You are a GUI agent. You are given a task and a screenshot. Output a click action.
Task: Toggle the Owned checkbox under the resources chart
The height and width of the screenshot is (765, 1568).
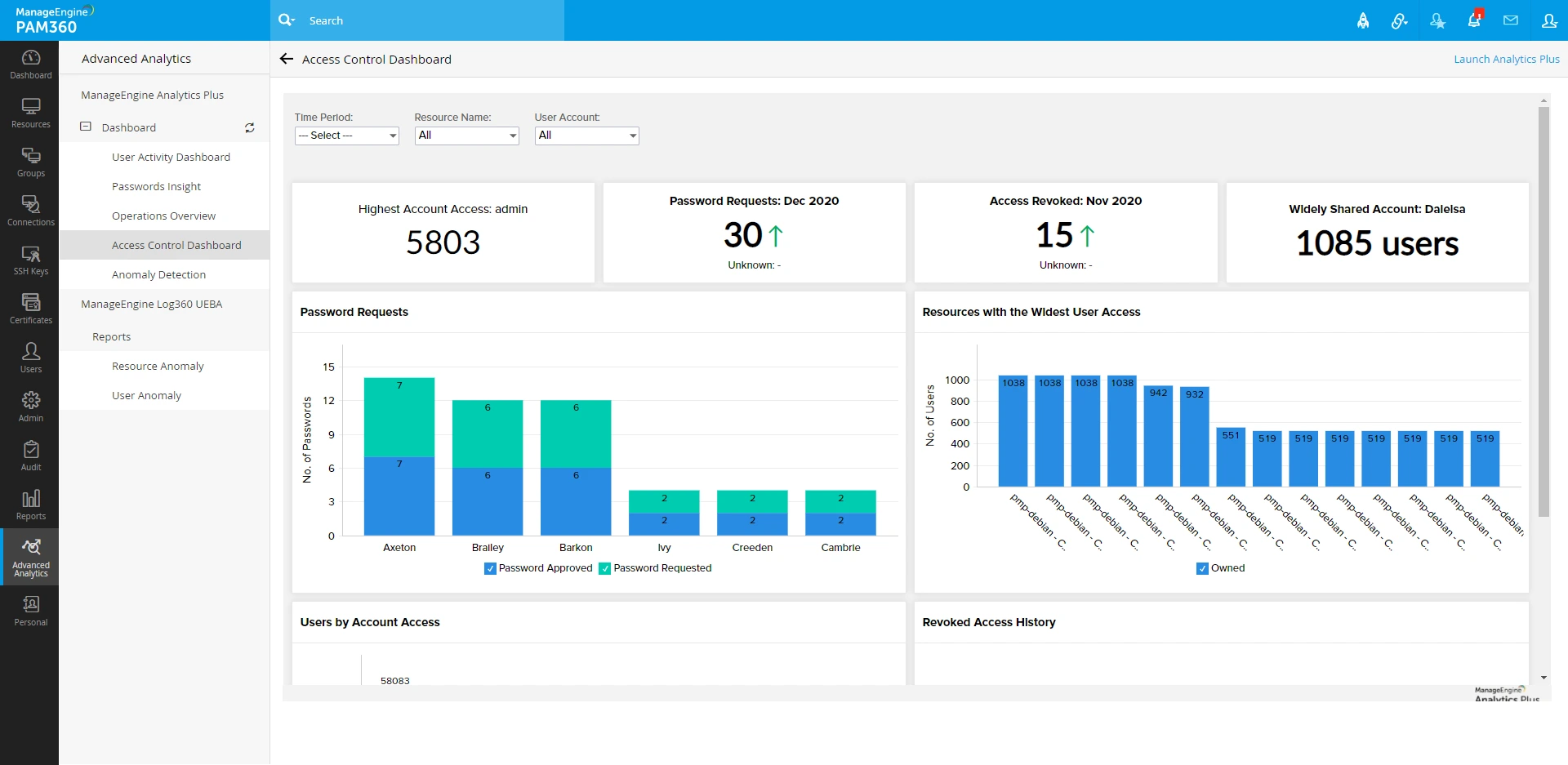pos(1201,568)
